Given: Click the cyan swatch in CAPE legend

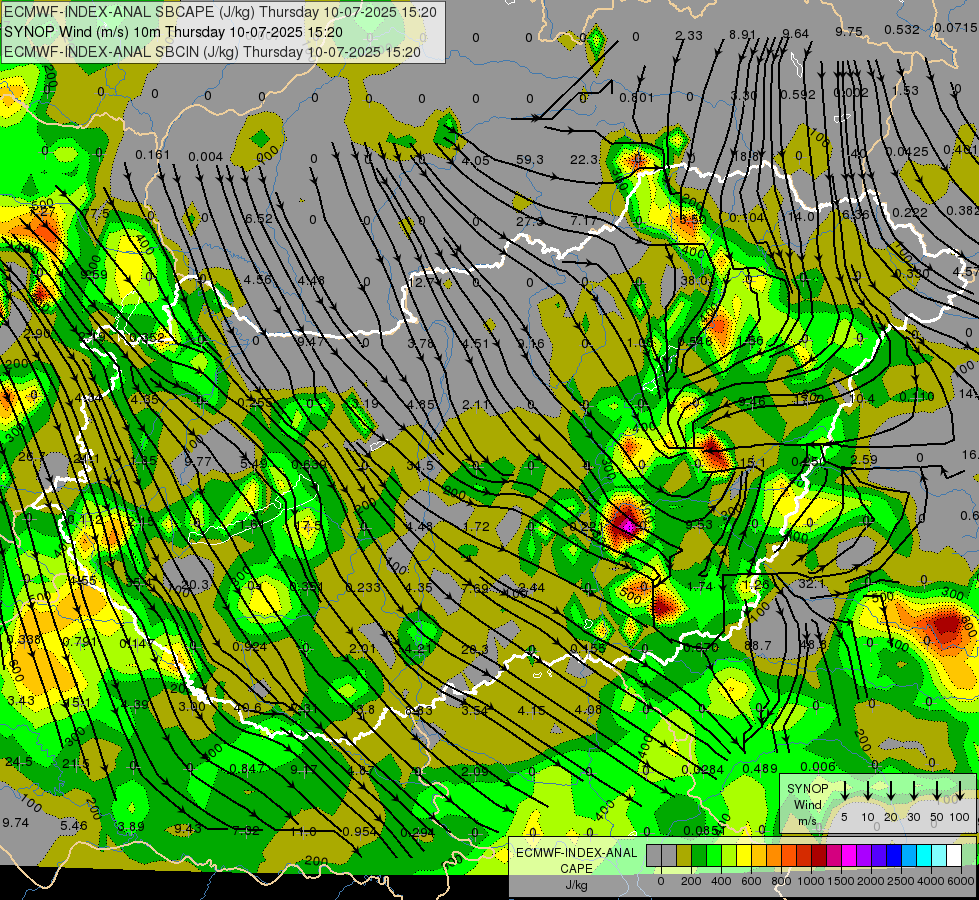Looking at the screenshot, I should (923, 856).
